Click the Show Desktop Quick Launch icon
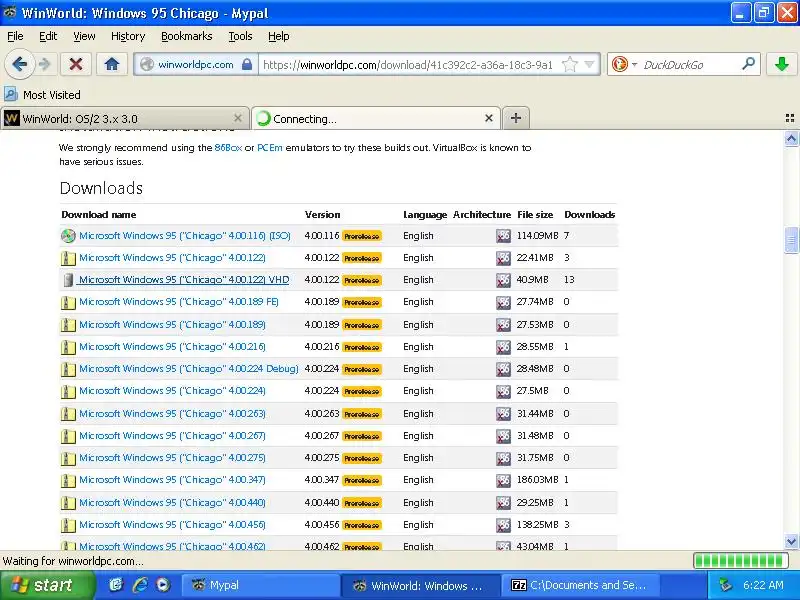Viewport: 800px width, 600px height. (x=116, y=585)
